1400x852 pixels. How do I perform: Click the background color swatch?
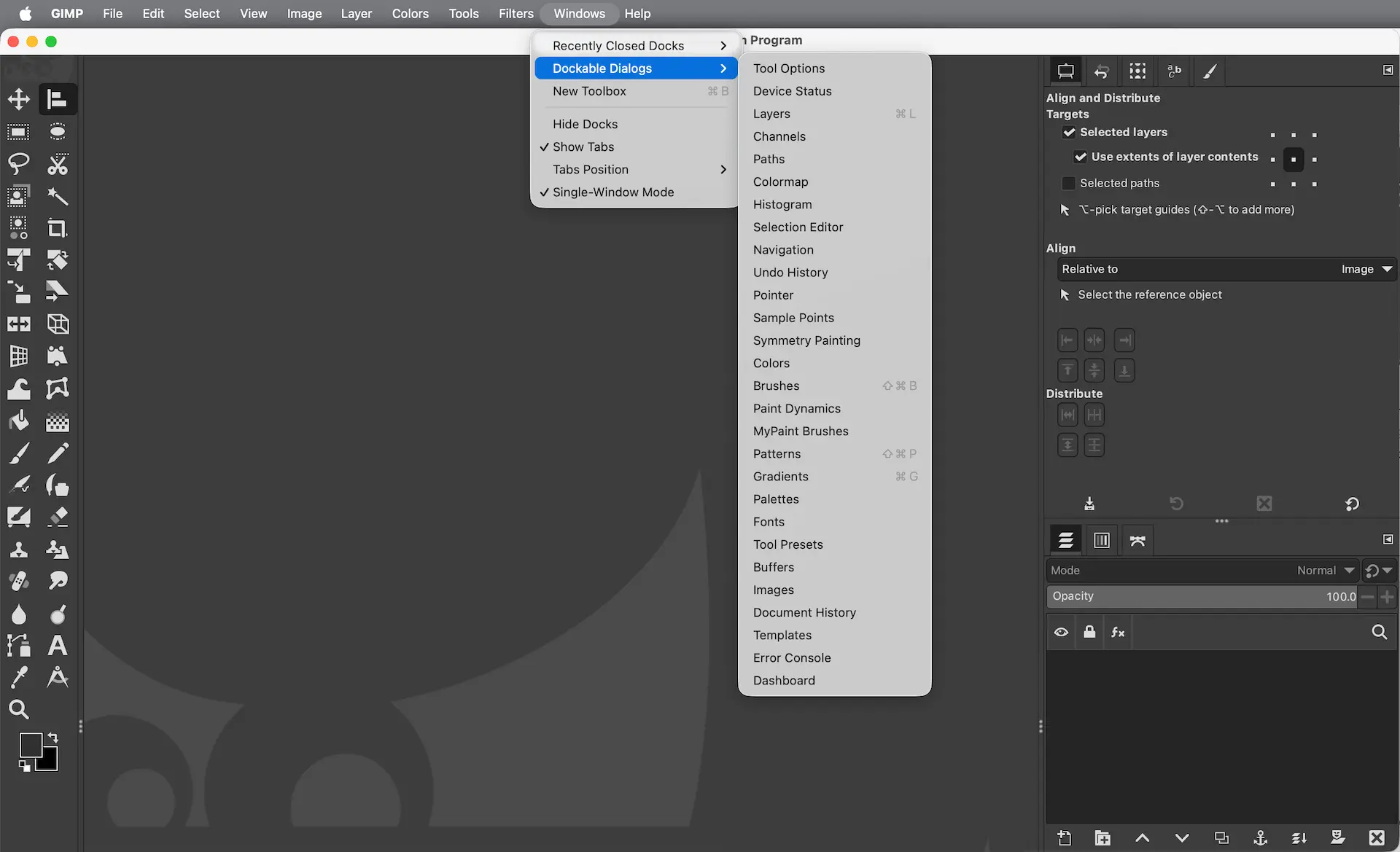[x=49, y=762]
